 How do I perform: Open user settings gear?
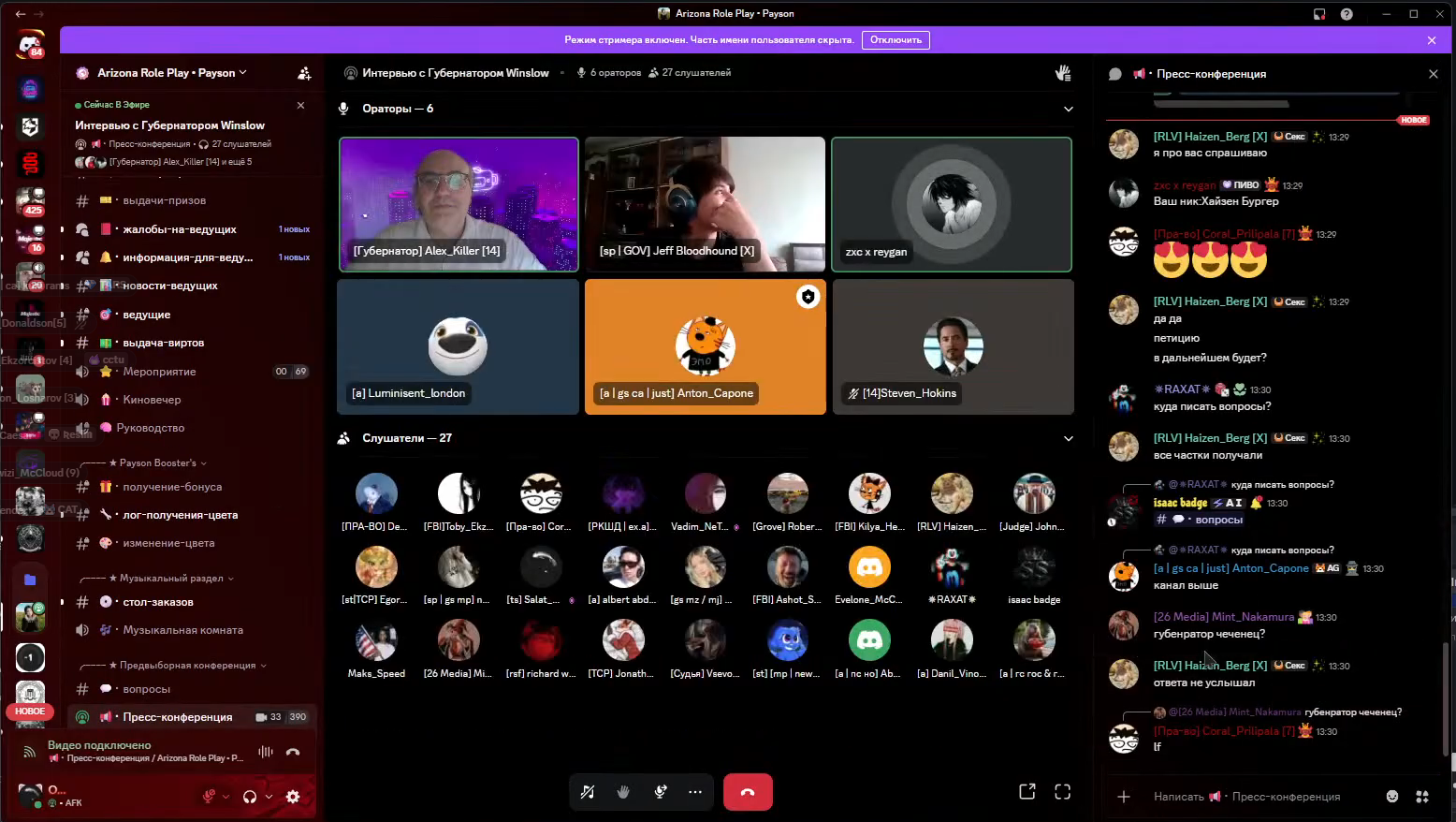(x=293, y=797)
